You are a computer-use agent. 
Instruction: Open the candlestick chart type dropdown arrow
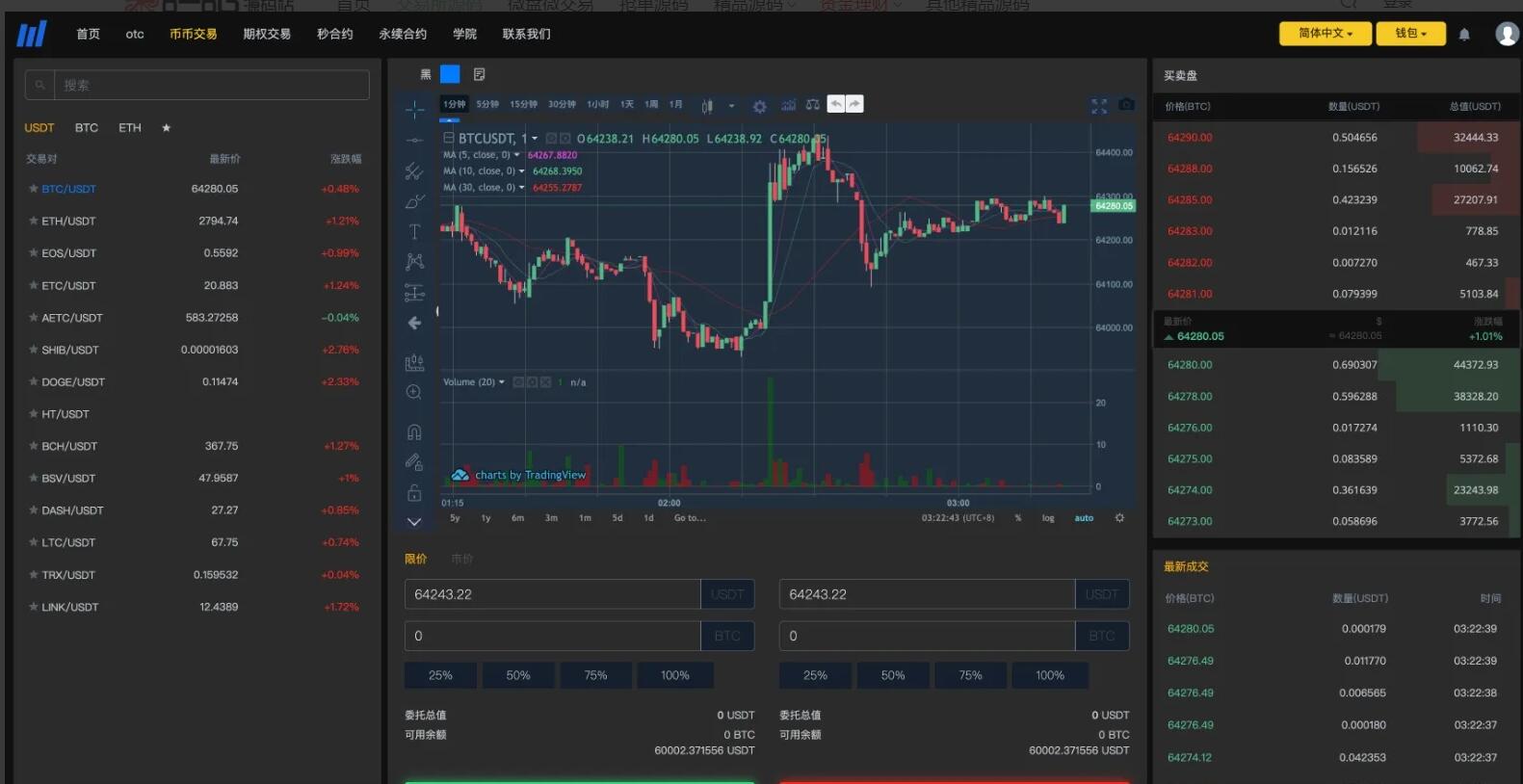pos(731,106)
